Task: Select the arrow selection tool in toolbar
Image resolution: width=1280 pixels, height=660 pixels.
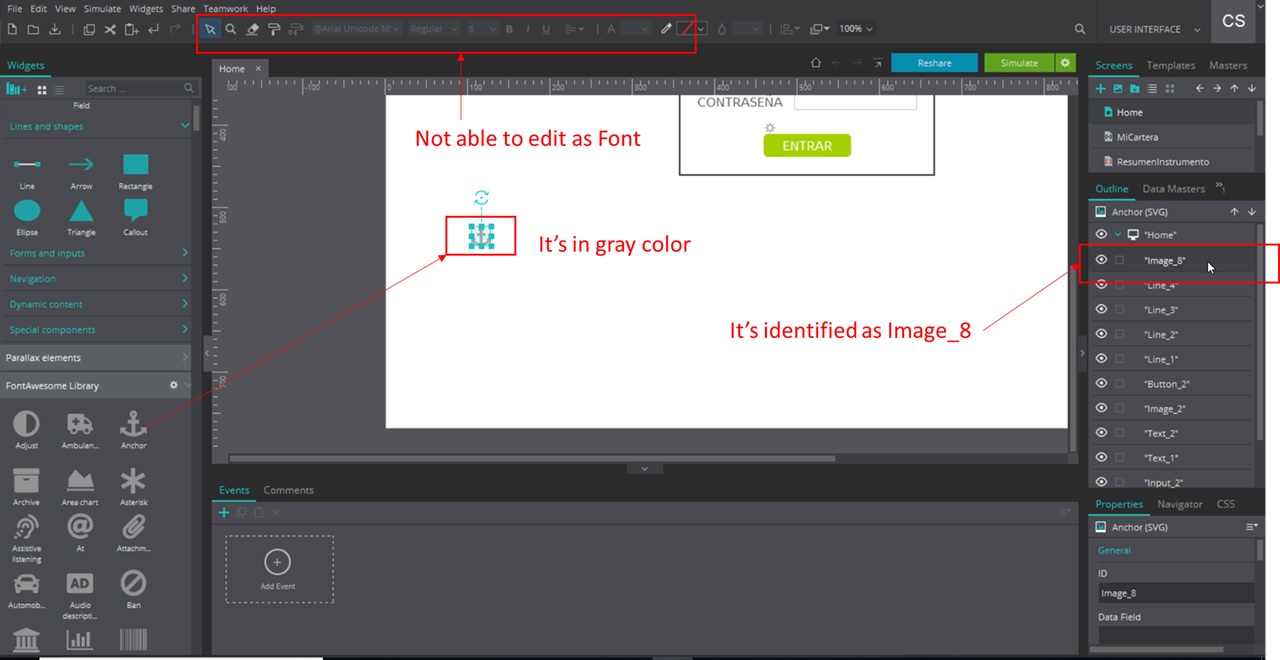Action: (x=210, y=29)
